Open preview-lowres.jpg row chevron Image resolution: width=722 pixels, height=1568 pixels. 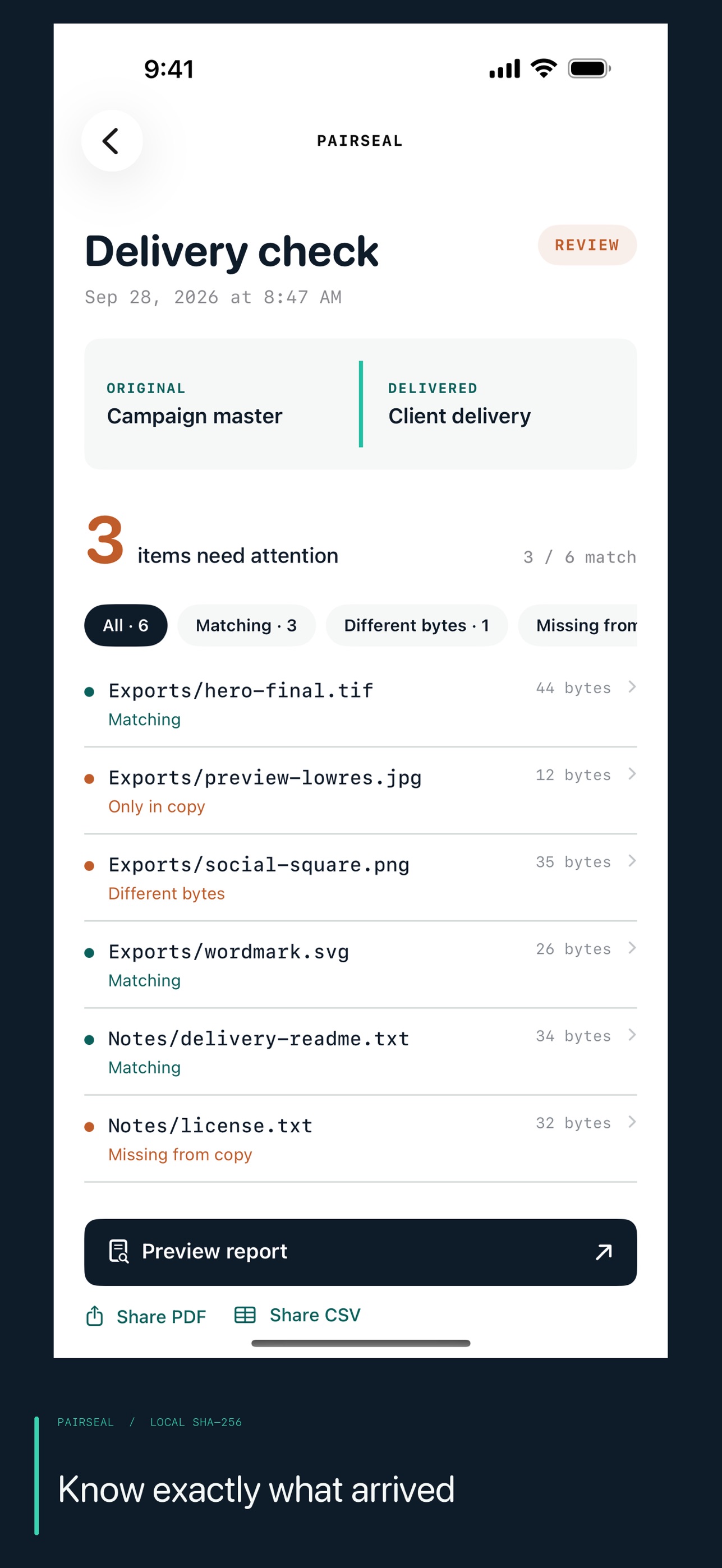click(632, 774)
